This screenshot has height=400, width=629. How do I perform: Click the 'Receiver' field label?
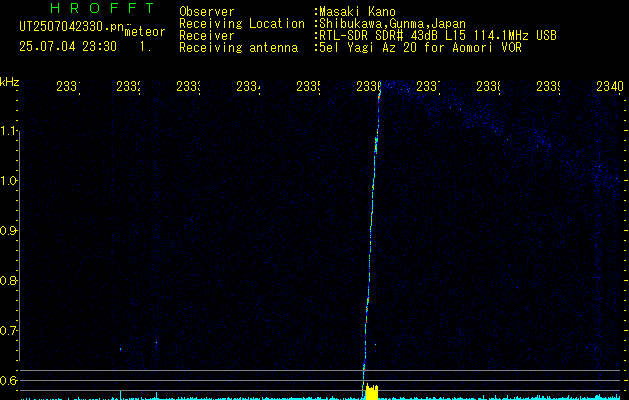click(207, 36)
